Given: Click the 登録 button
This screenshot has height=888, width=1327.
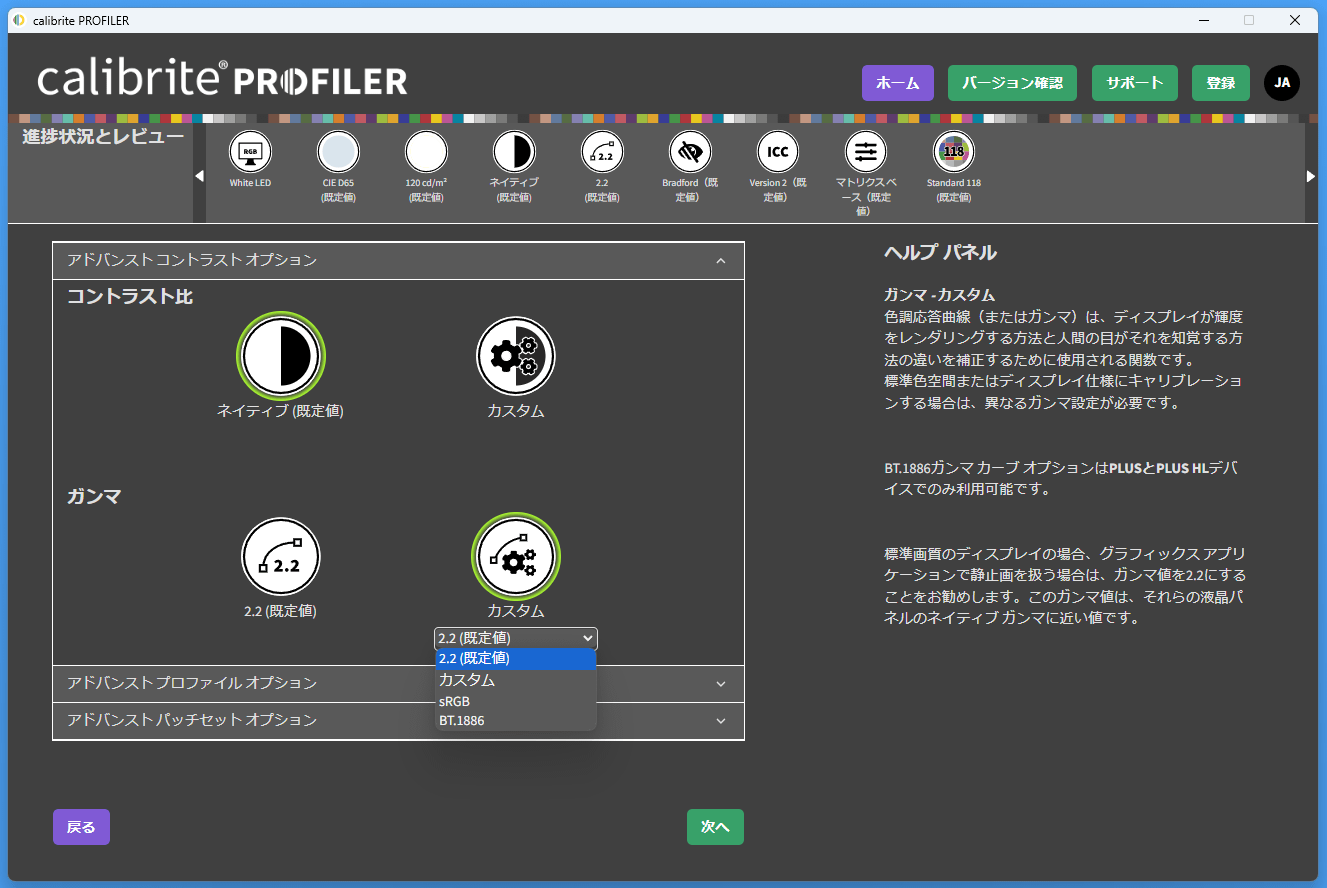Looking at the screenshot, I should 1221,83.
